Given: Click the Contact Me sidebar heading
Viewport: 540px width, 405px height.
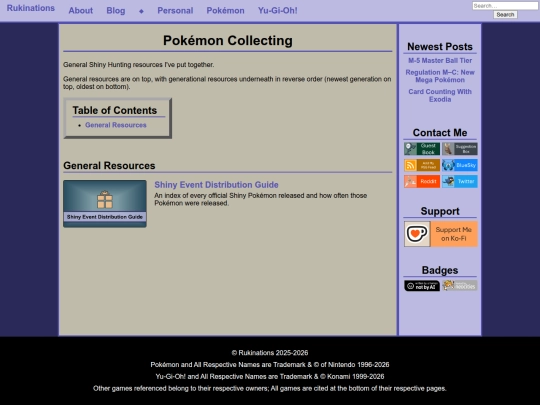Looking at the screenshot, I should [x=440, y=133].
